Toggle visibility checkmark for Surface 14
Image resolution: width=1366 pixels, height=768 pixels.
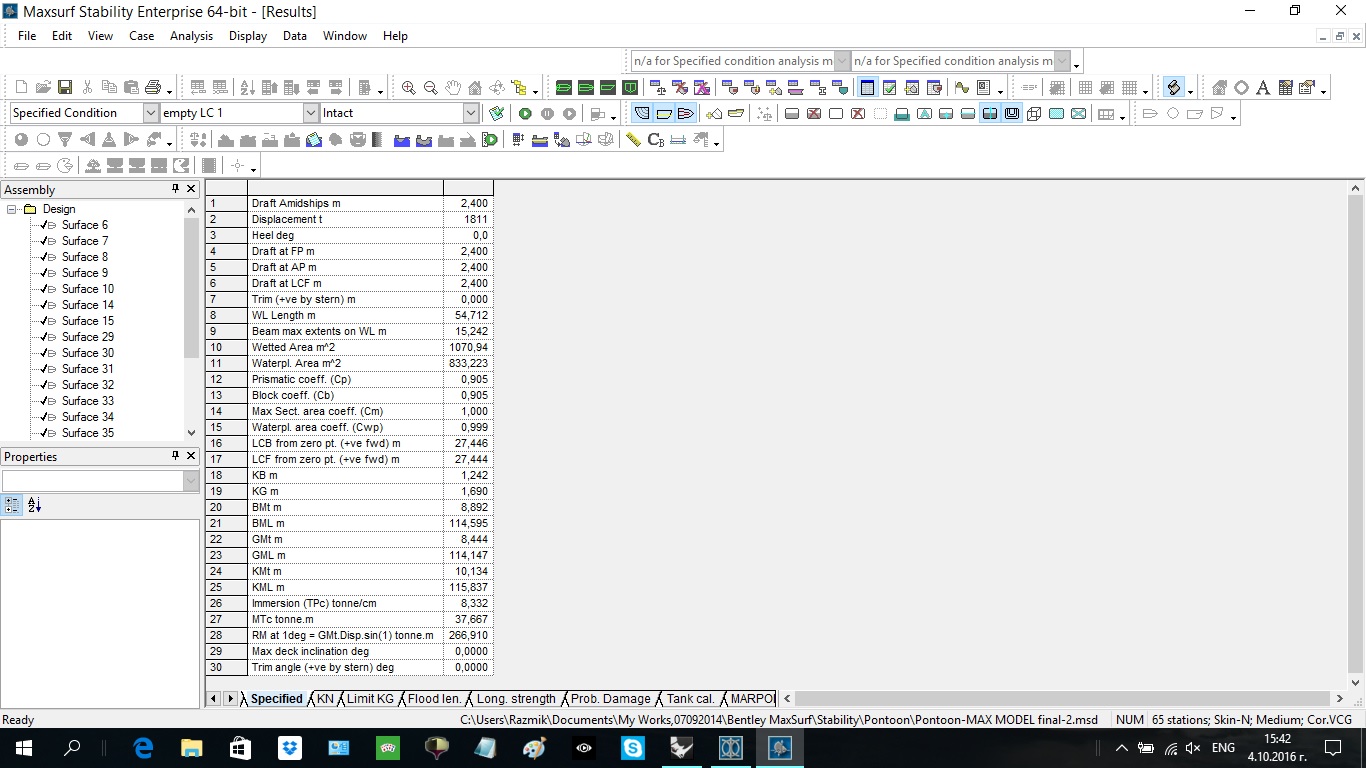coord(44,305)
